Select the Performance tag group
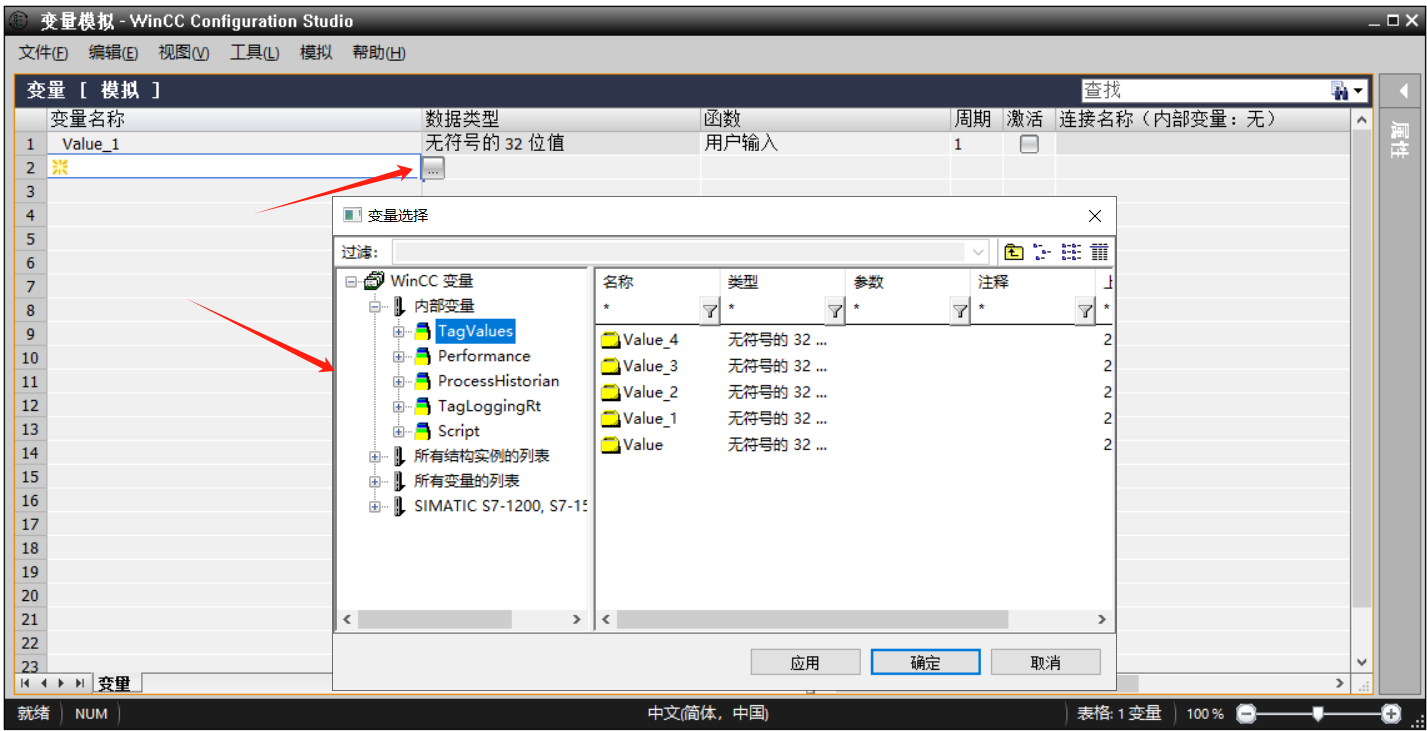Viewport: 1427px width, 731px height. coord(484,356)
